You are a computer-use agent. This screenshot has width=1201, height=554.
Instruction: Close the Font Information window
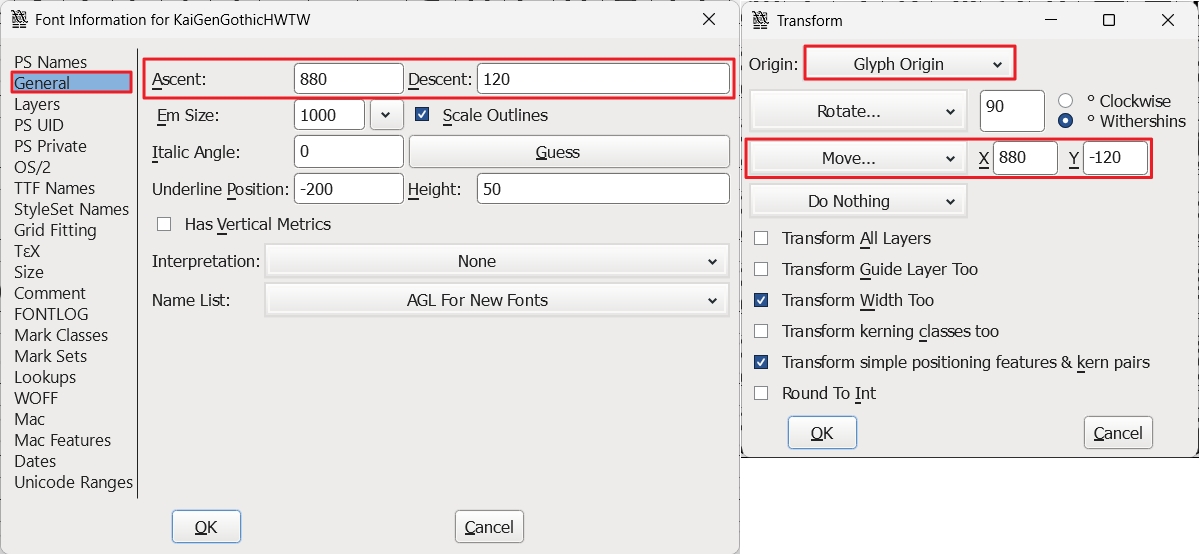click(x=708, y=19)
